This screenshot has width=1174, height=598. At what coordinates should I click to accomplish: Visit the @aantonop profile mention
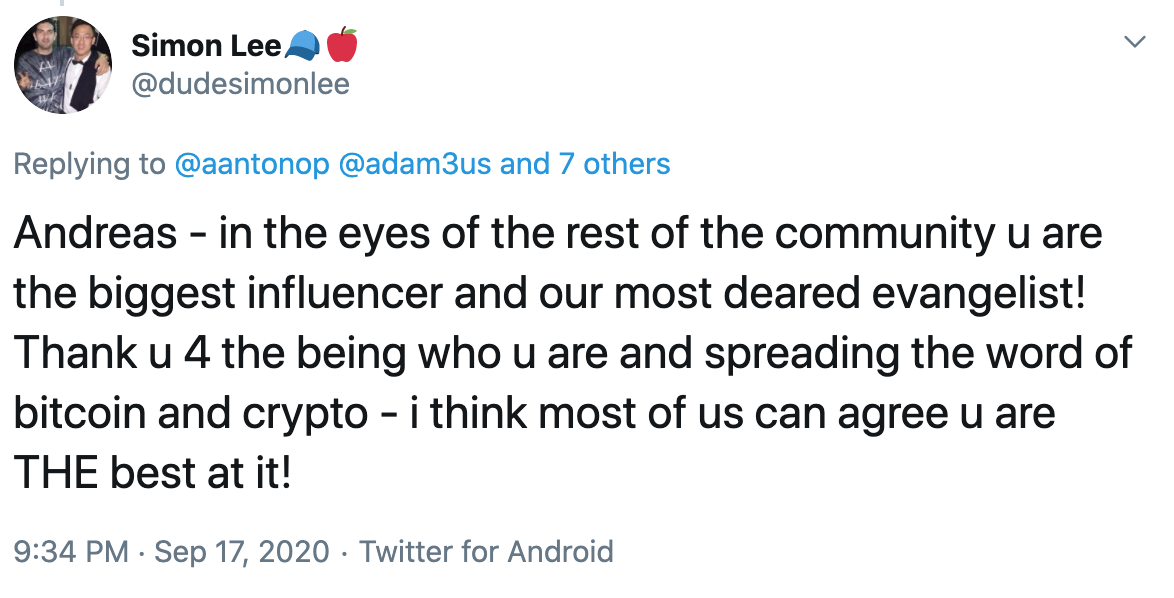point(252,164)
